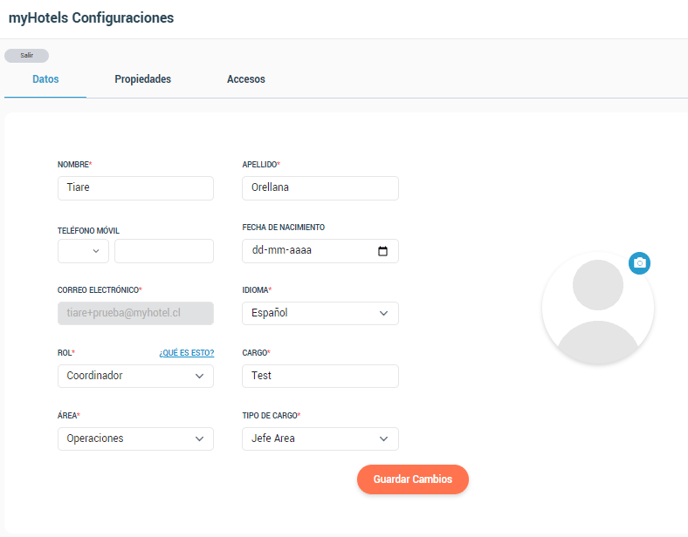Click the Salir button
688x537 pixels.
(27, 55)
